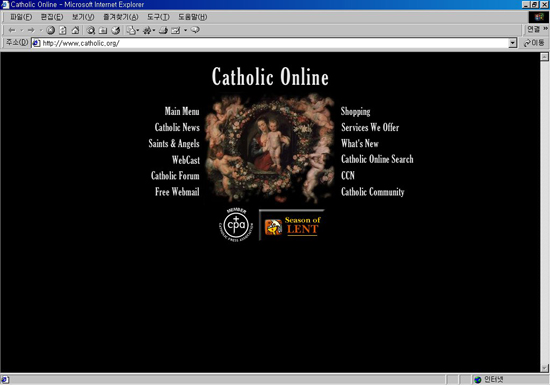Open the 도움말(H) menu
Image resolution: width=550 pixels, height=385 pixels.
click(x=192, y=17)
